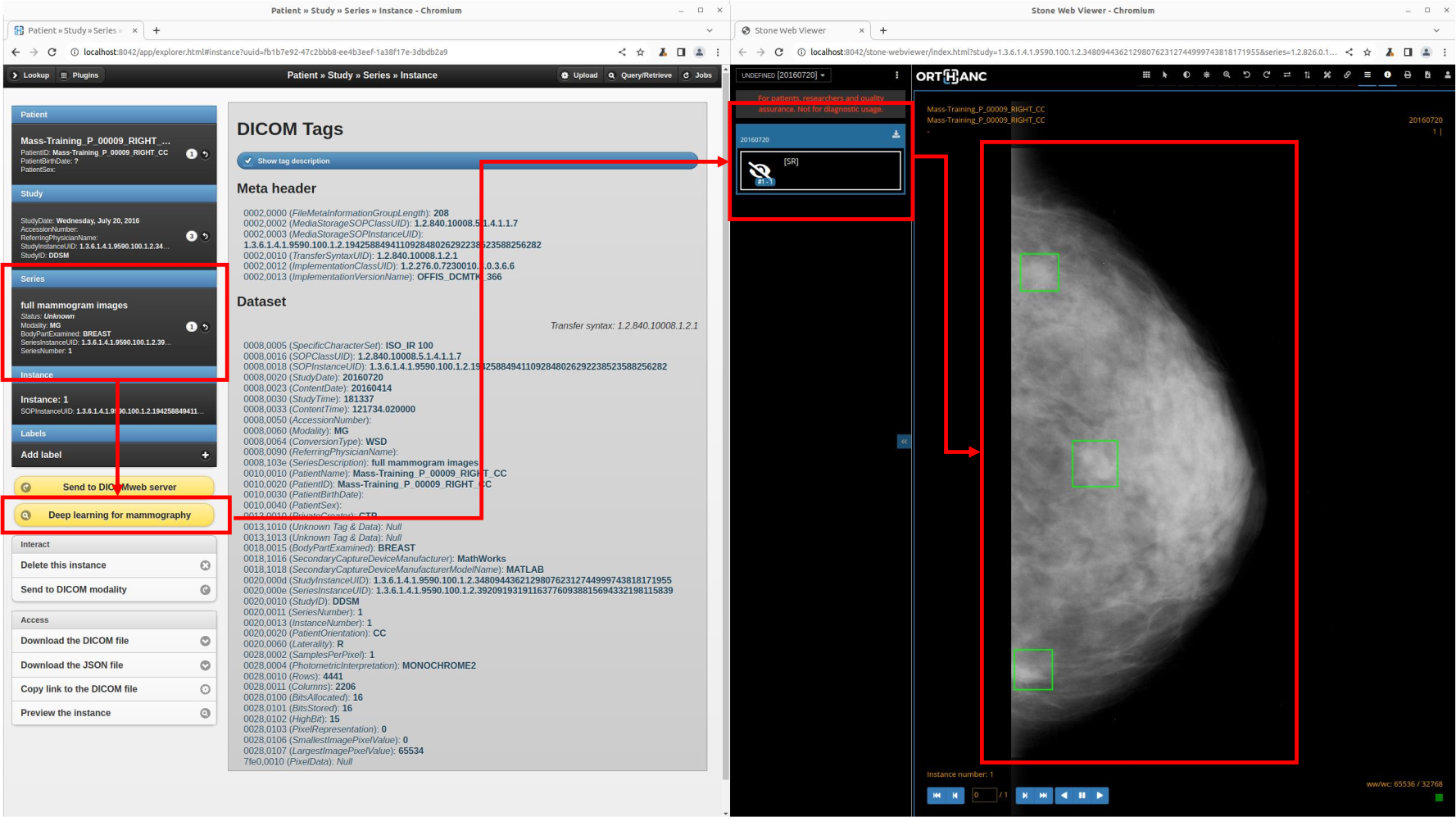Open the viewport layout grid tool
The width and height of the screenshot is (1456, 817).
pyautogui.click(x=1145, y=75)
